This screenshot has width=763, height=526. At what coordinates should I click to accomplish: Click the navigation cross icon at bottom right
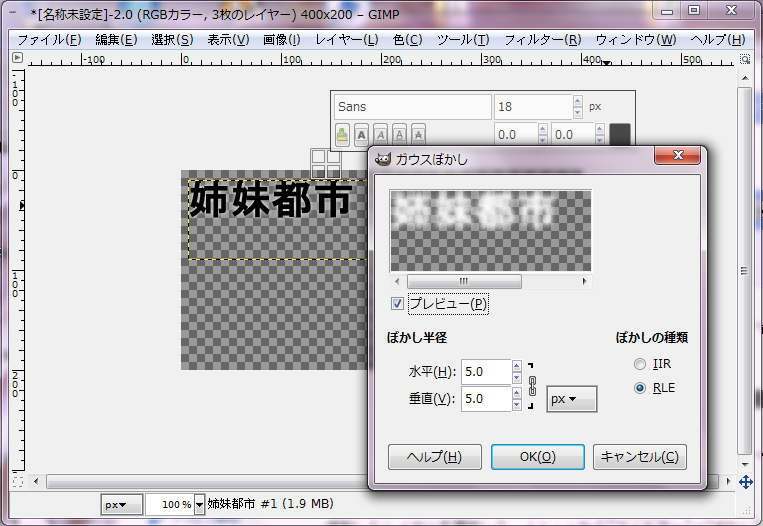point(745,482)
